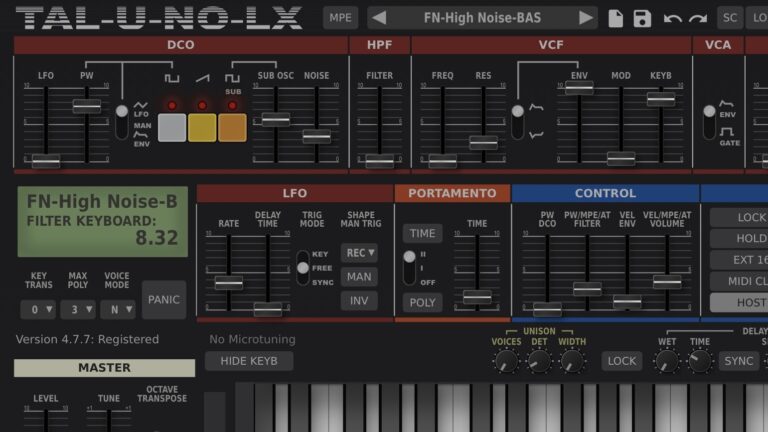Image resolution: width=768 pixels, height=432 pixels.
Task: Load next preset with right arrow
Action: (585, 18)
